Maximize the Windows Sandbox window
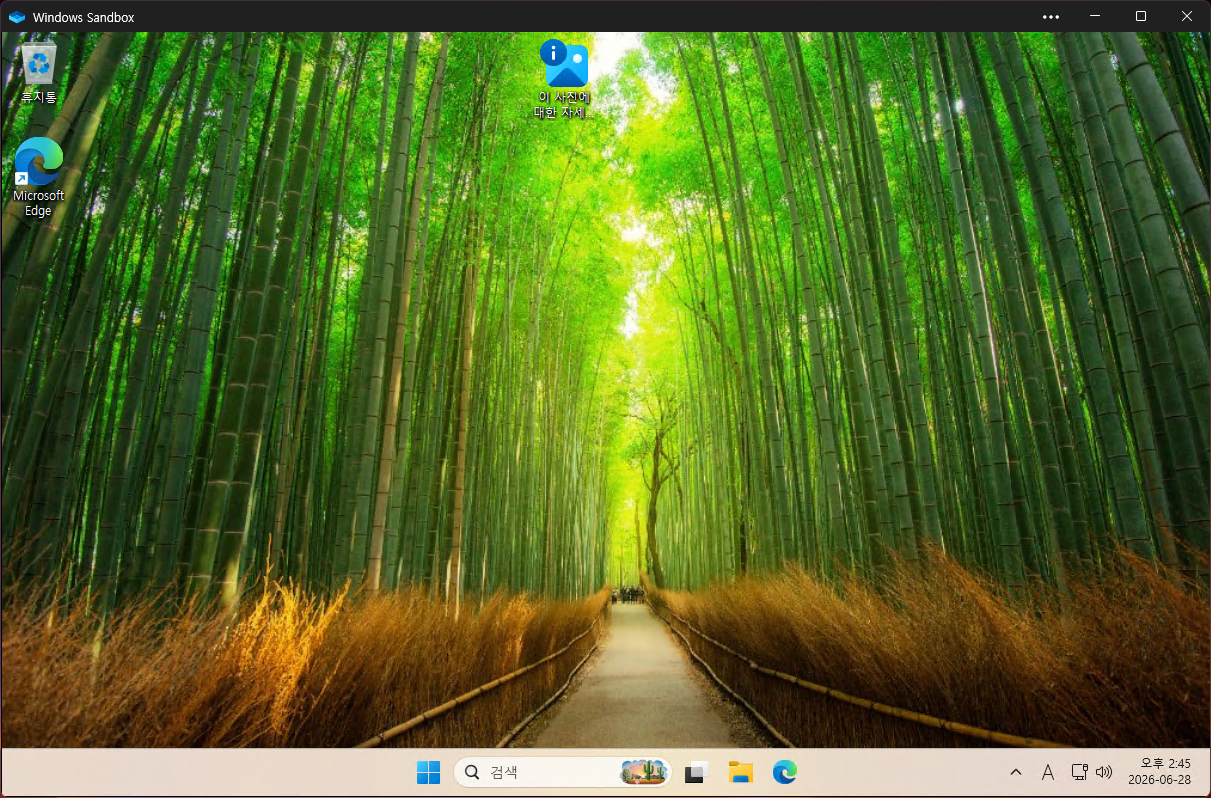Screen dimensions: 1211x798 [x=1141, y=17]
